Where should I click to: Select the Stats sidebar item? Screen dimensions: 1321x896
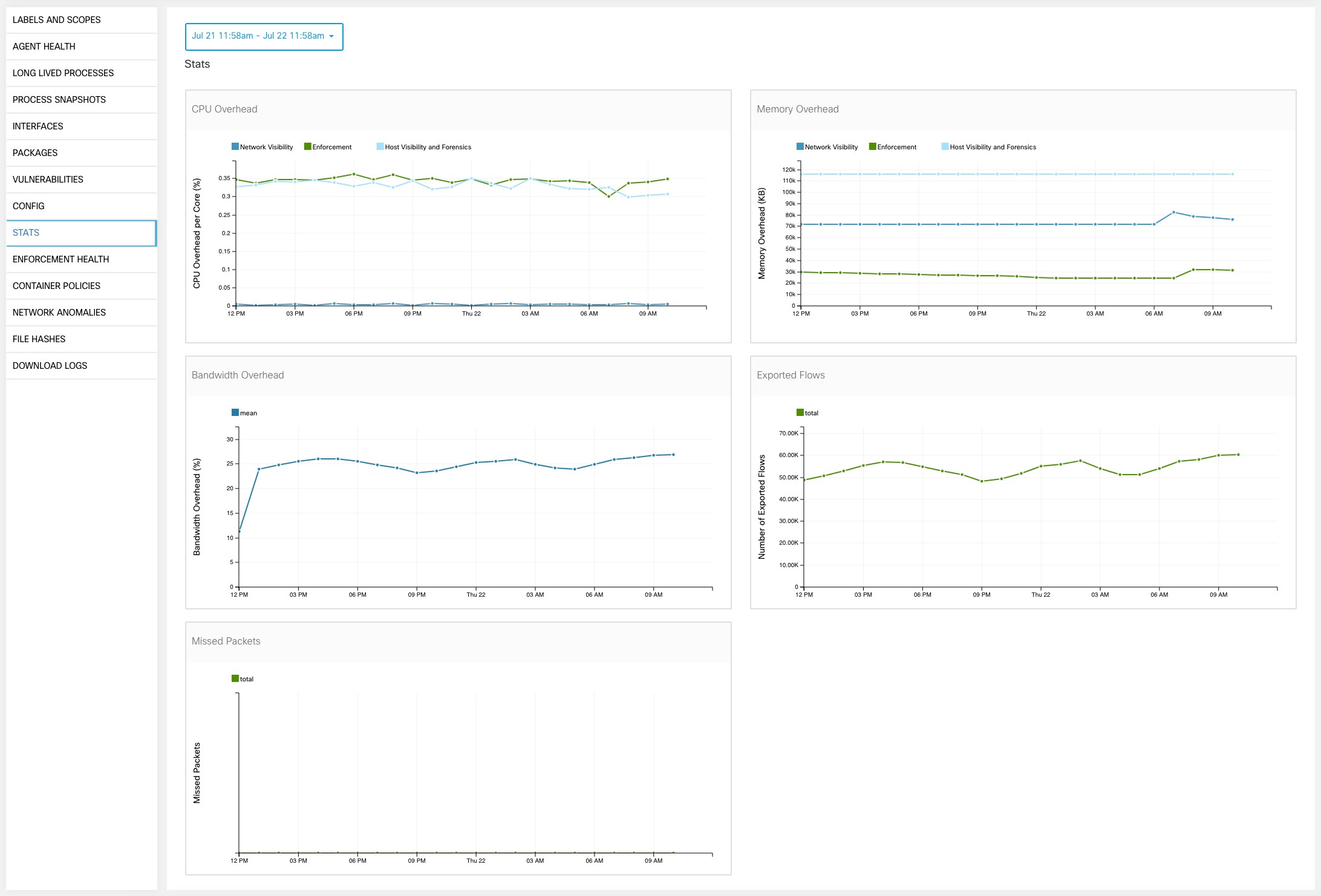coord(82,233)
